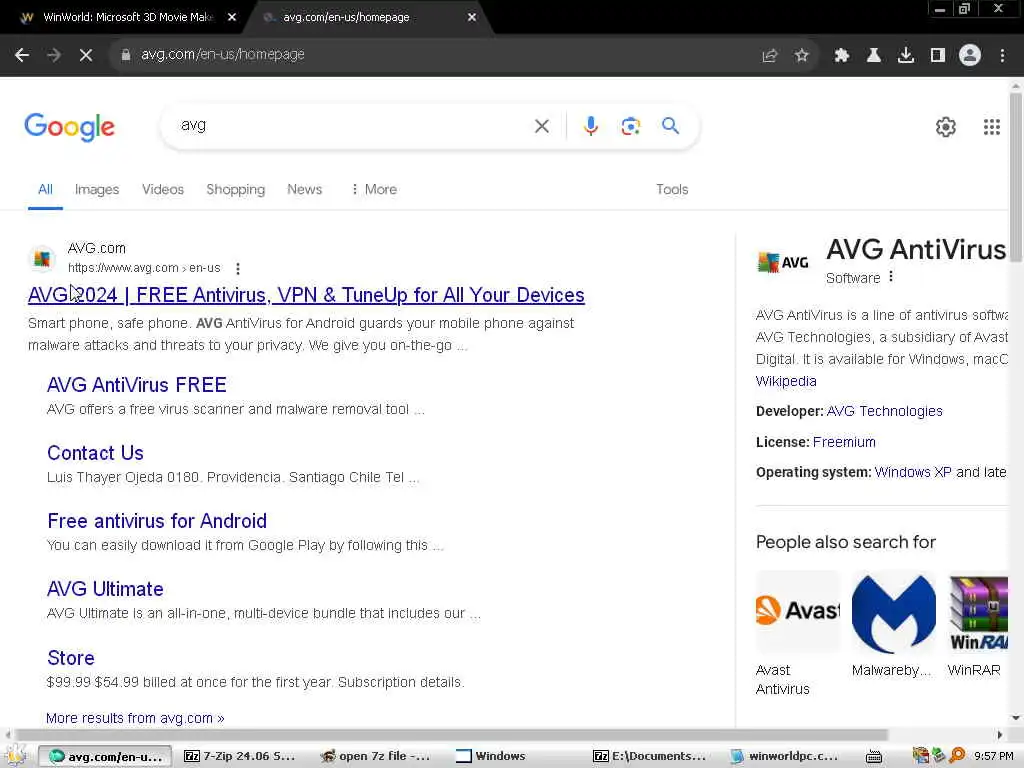The width and height of the screenshot is (1024, 768).
Task: Switch to E:\Documents taskbar window
Action: point(650,756)
